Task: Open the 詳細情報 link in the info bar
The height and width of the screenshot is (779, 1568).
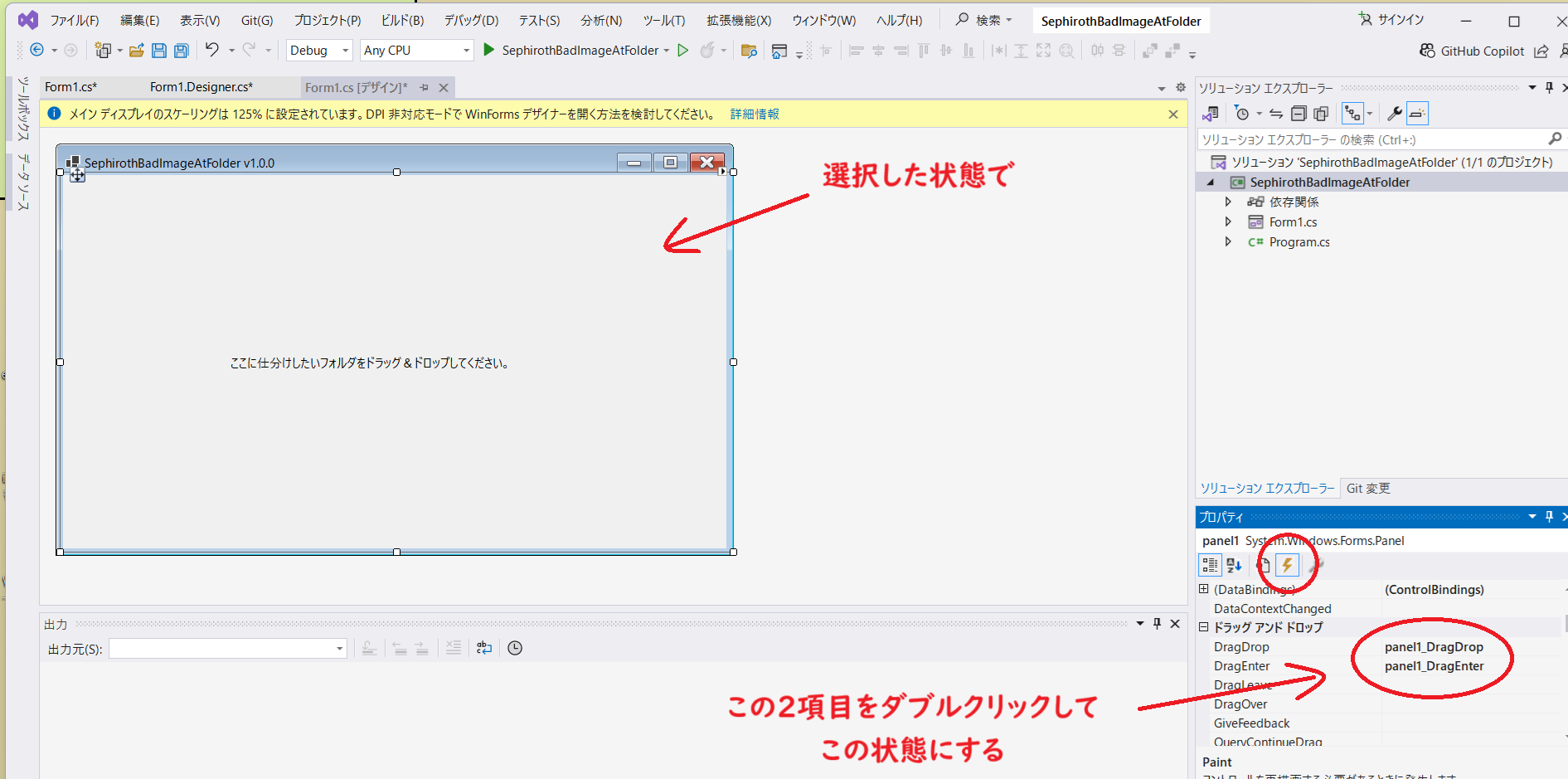Action: coord(755,114)
